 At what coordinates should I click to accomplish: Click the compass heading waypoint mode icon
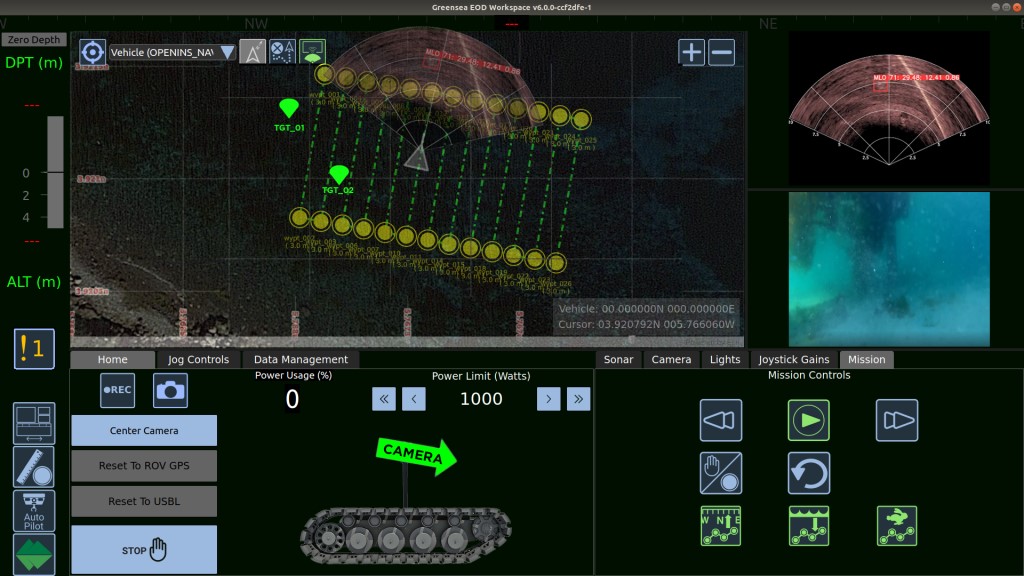tap(721, 526)
